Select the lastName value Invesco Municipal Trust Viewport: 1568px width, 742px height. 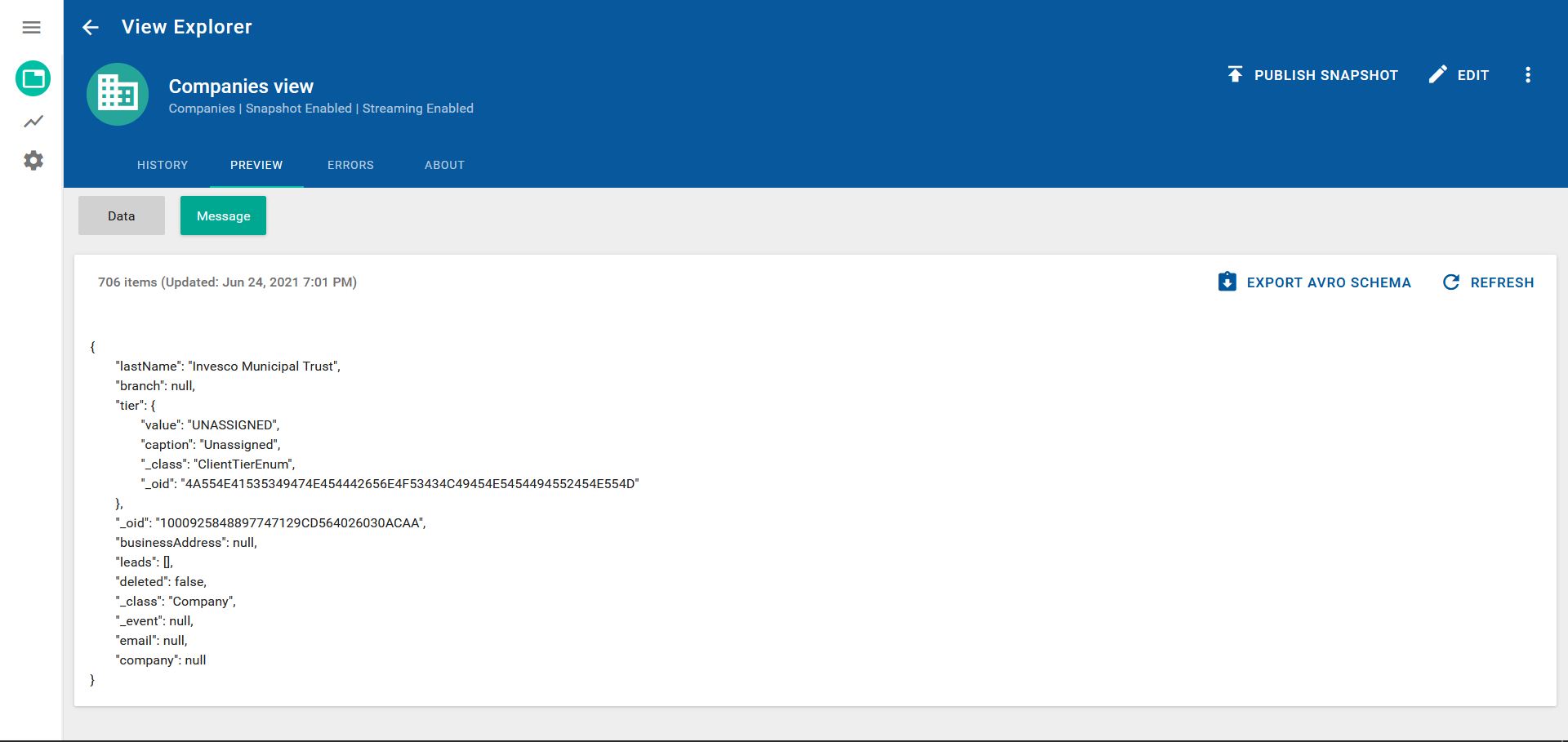(261, 366)
